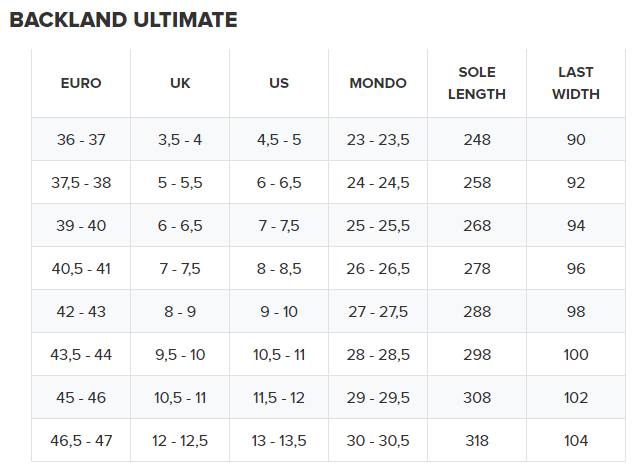Select the EURO column header

[81, 83]
